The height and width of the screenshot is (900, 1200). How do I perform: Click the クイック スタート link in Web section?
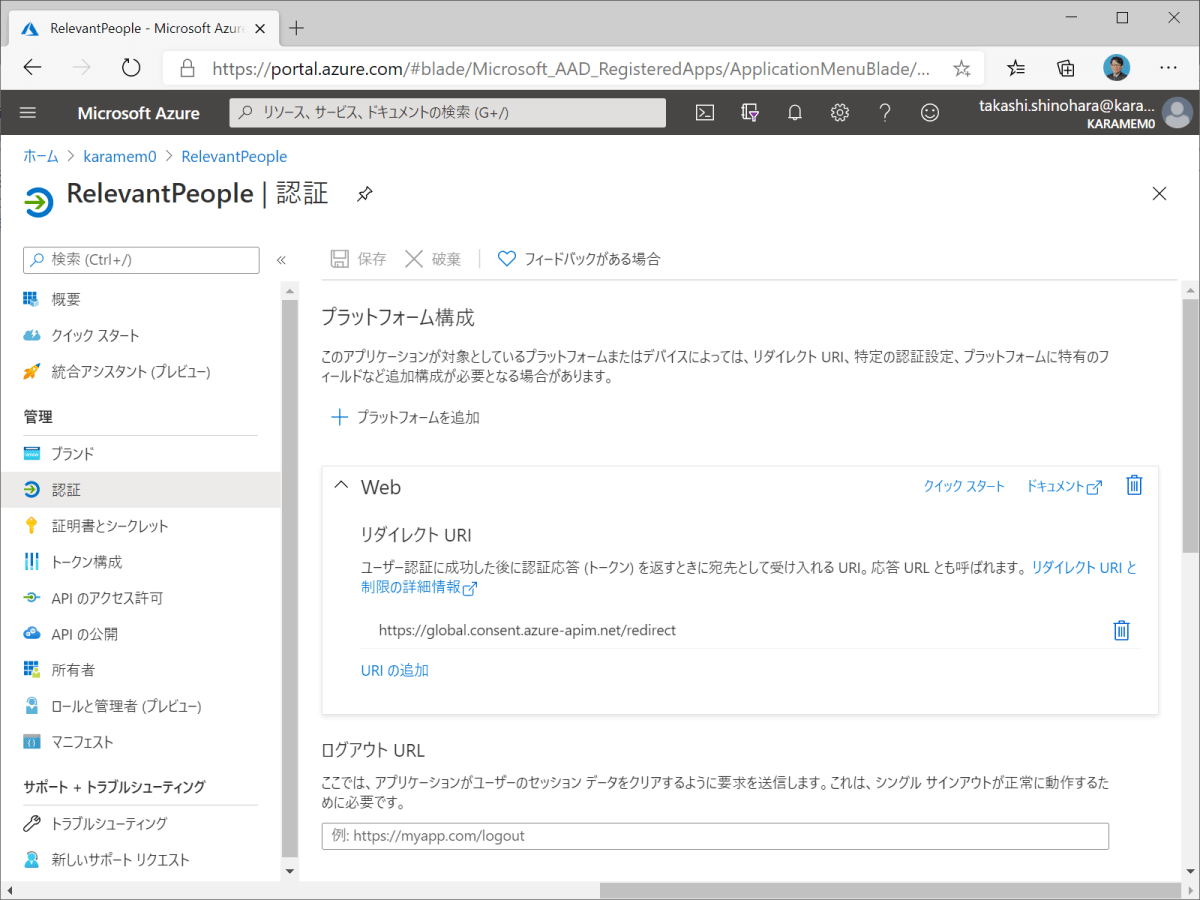pyautogui.click(x=964, y=486)
